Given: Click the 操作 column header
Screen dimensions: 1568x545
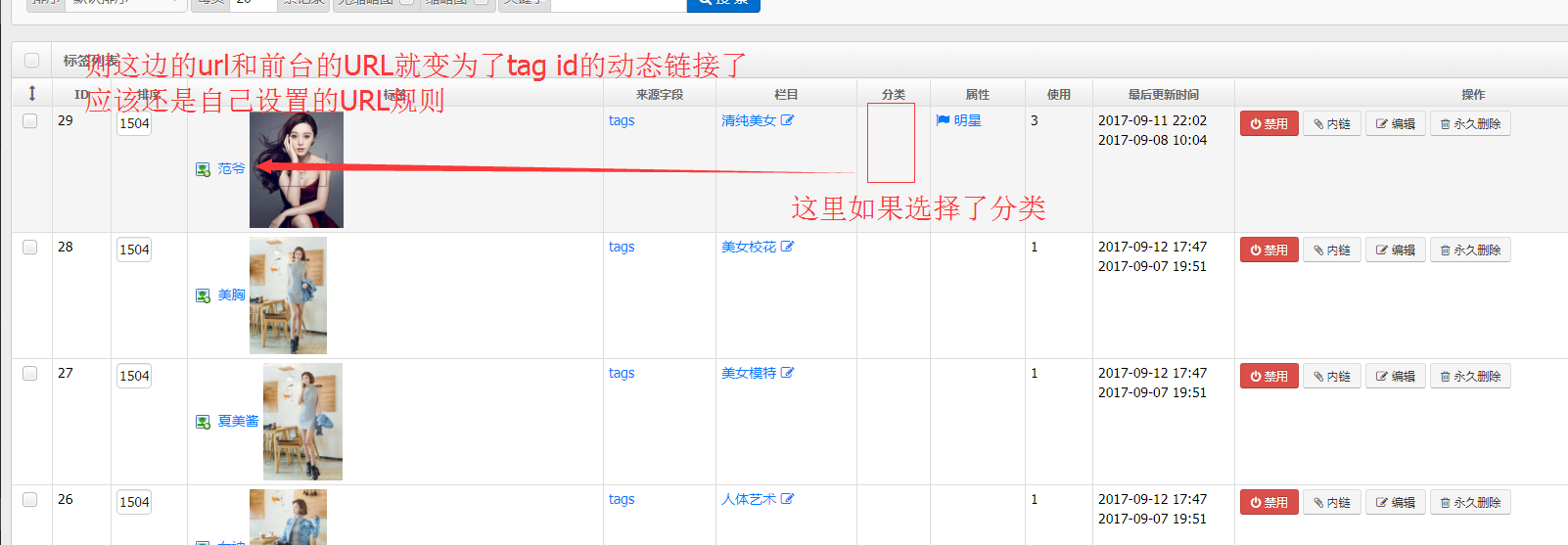Looking at the screenshot, I should [1473, 95].
